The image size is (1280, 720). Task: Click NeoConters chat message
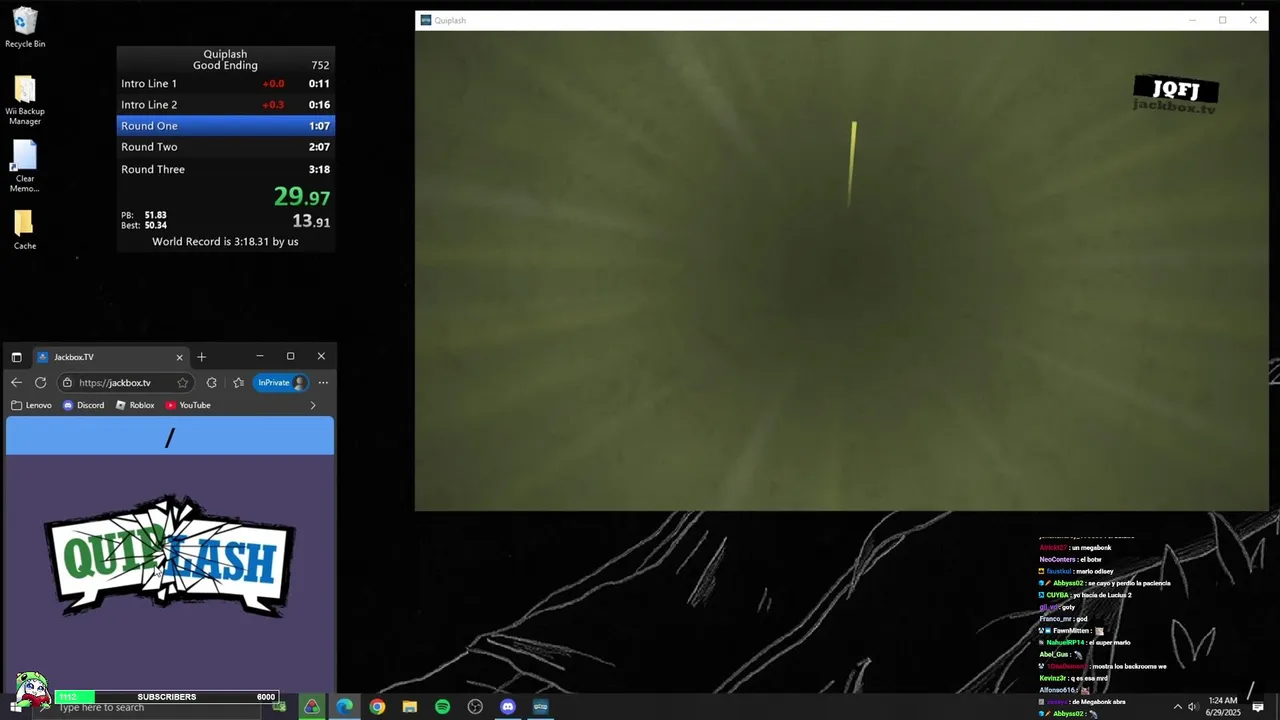pos(1070,559)
